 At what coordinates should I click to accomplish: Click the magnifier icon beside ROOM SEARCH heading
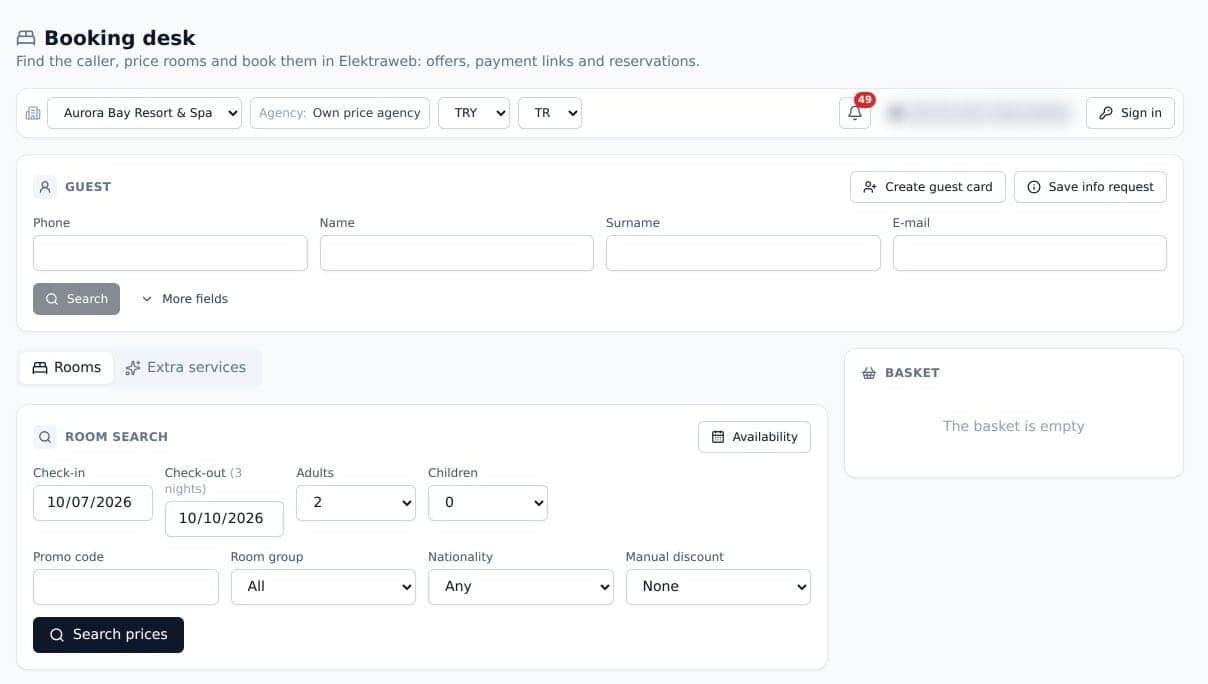click(x=45, y=437)
